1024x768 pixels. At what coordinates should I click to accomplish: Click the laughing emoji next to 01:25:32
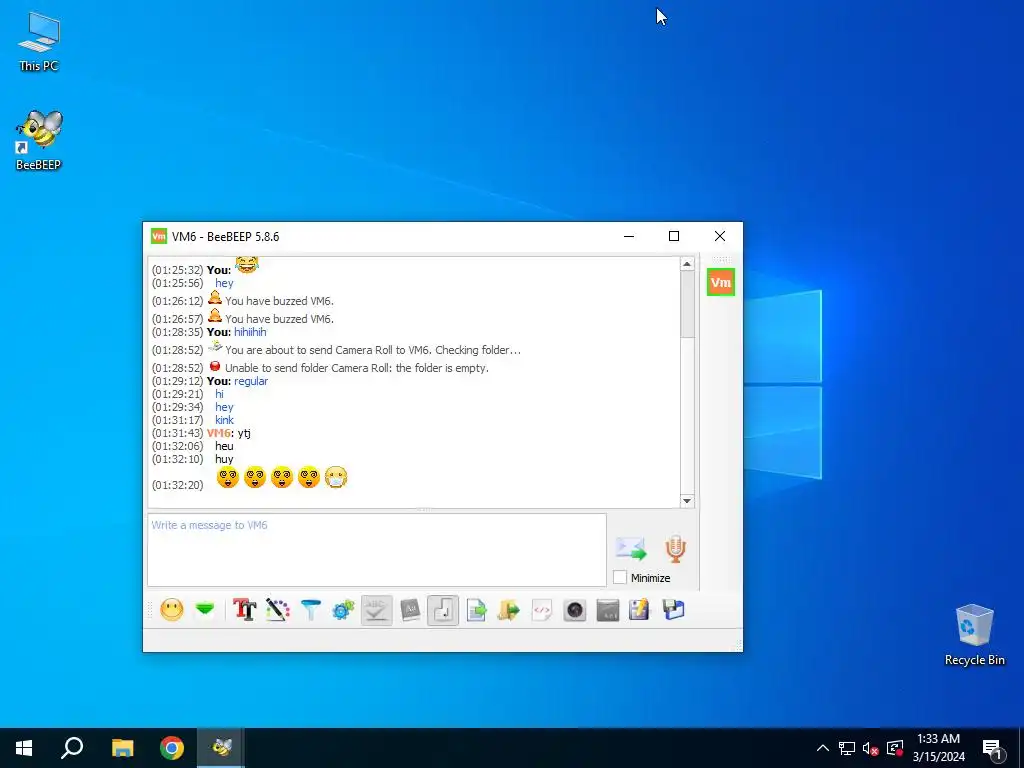pyautogui.click(x=246, y=264)
